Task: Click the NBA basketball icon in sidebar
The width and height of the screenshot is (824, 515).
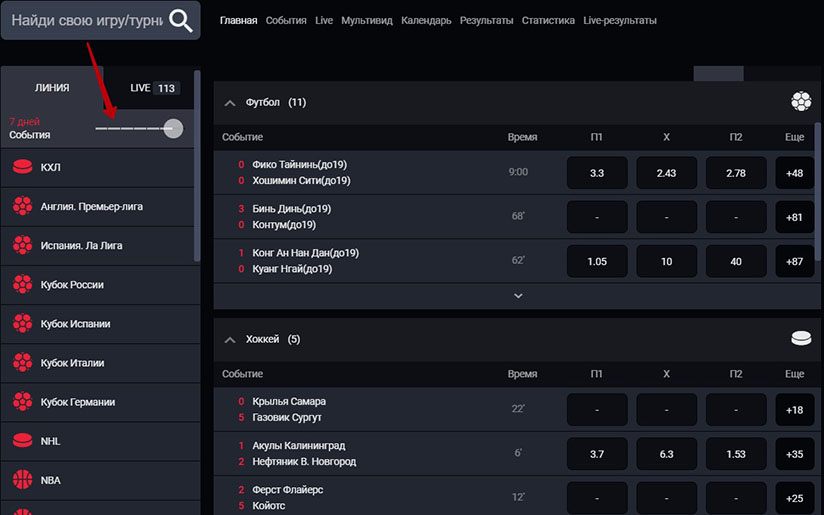Action: coord(22,480)
